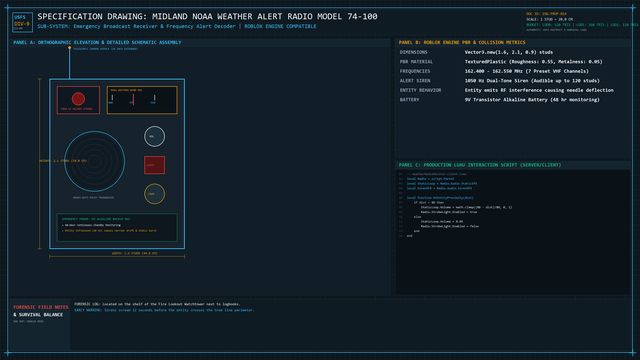Click the FREQUENCIES 162.400 MHz value
Viewport: 640px width, 360px height.
click(x=527, y=71)
